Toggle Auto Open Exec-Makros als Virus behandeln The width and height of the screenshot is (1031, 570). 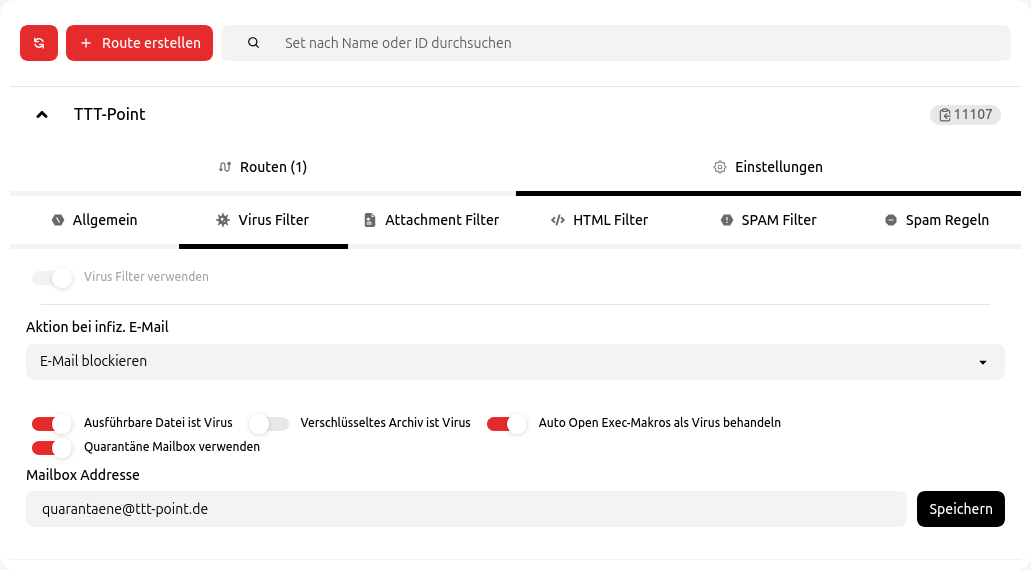pyautogui.click(x=506, y=423)
